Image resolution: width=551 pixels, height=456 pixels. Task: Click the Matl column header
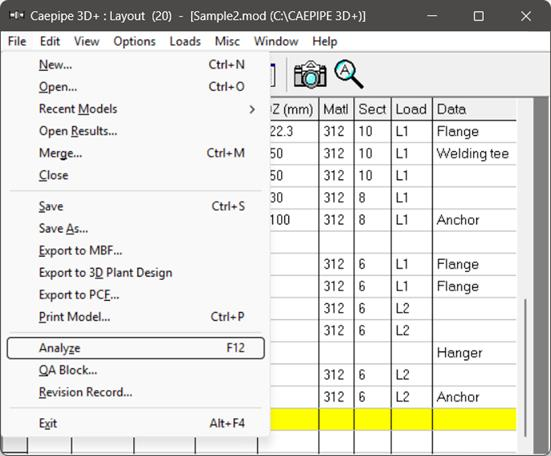pyautogui.click(x=337, y=109)
